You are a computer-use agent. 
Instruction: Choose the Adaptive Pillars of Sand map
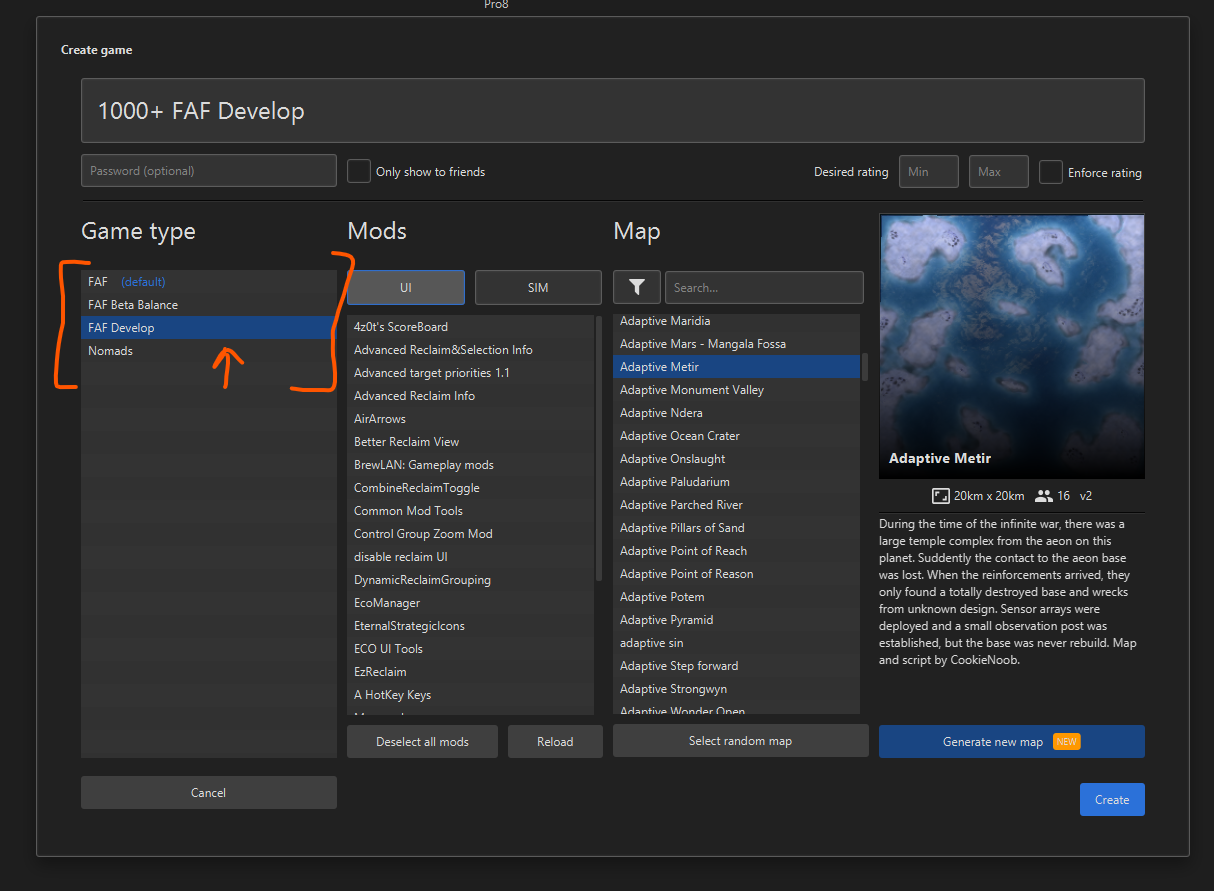pyautogui.click(x=737, y=528)
